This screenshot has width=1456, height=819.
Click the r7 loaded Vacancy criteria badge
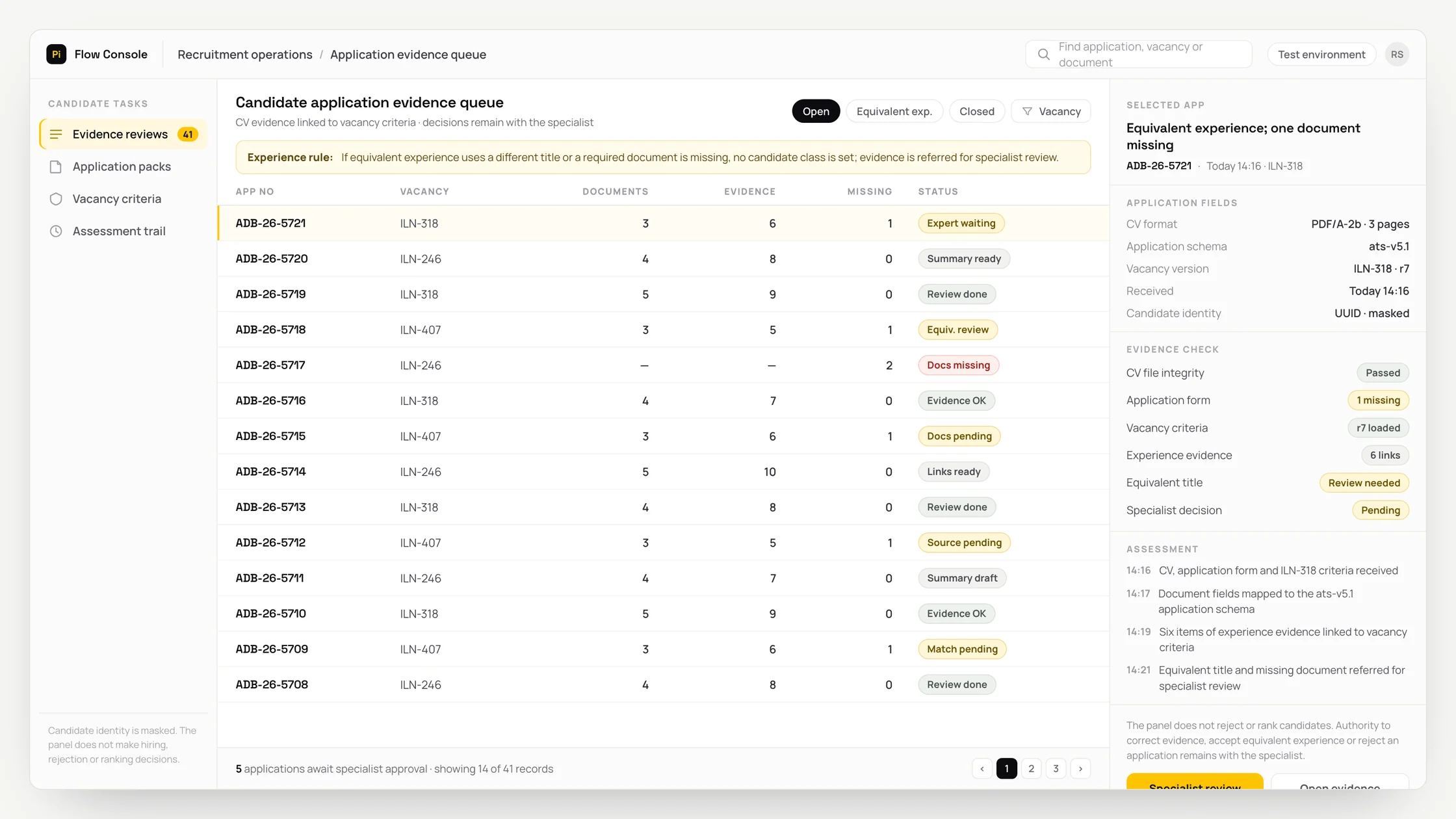1378,428
